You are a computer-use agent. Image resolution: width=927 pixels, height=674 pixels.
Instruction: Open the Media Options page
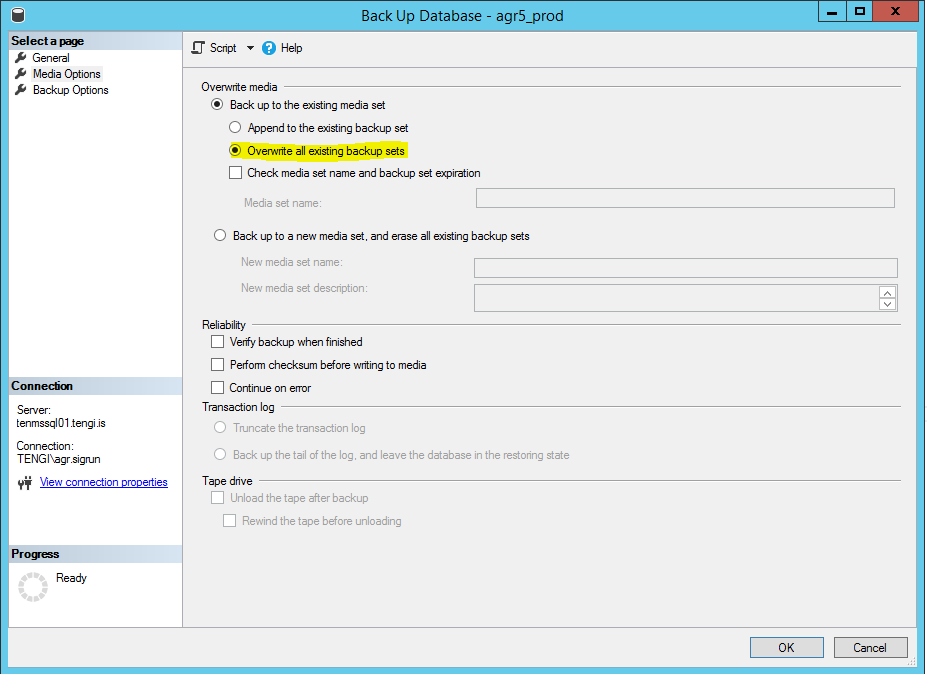67,74
